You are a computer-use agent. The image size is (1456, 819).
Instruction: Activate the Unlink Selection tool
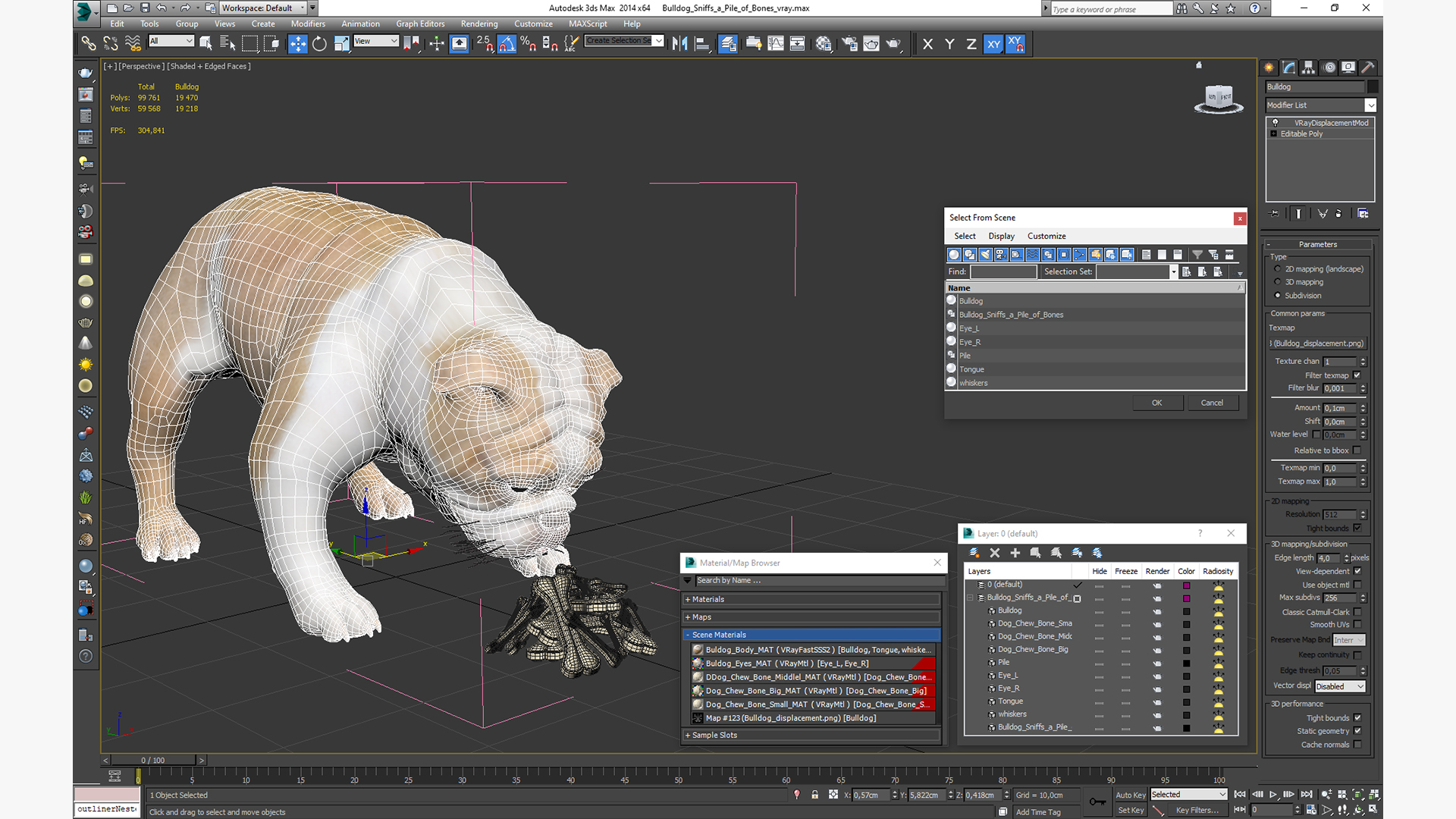111,43
